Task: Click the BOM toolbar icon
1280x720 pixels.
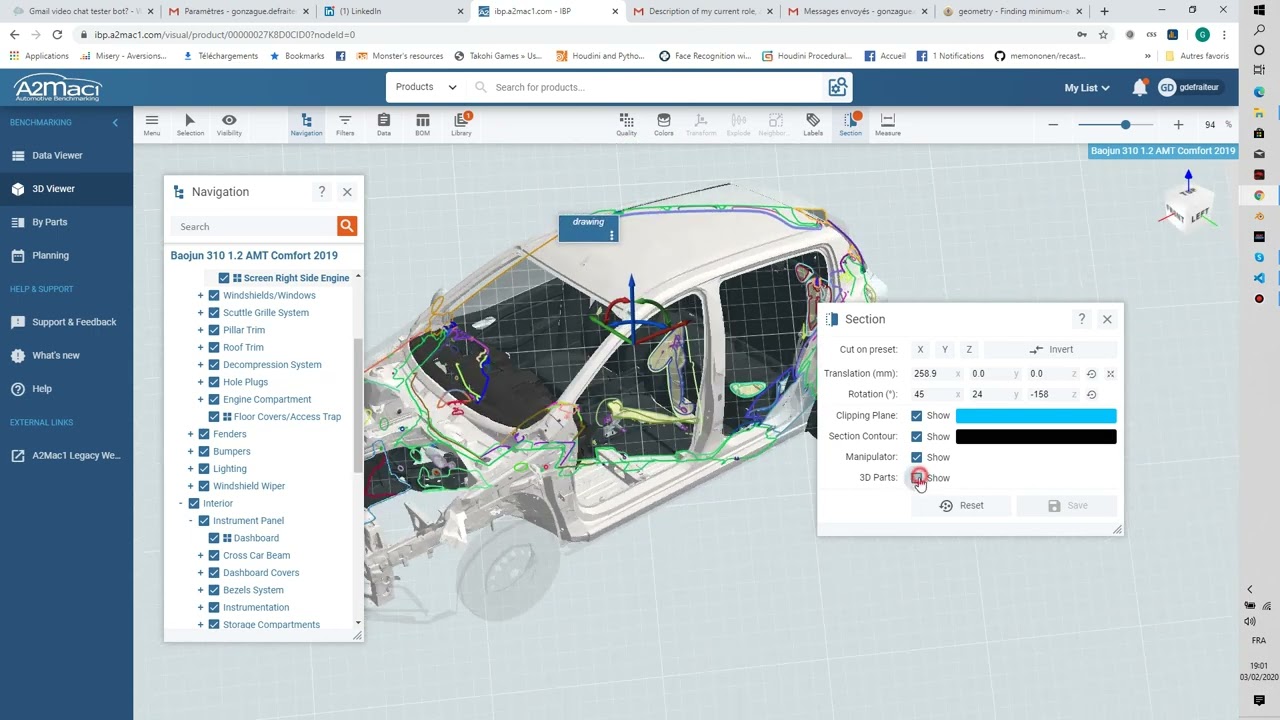Action: [x=422, y=124]
